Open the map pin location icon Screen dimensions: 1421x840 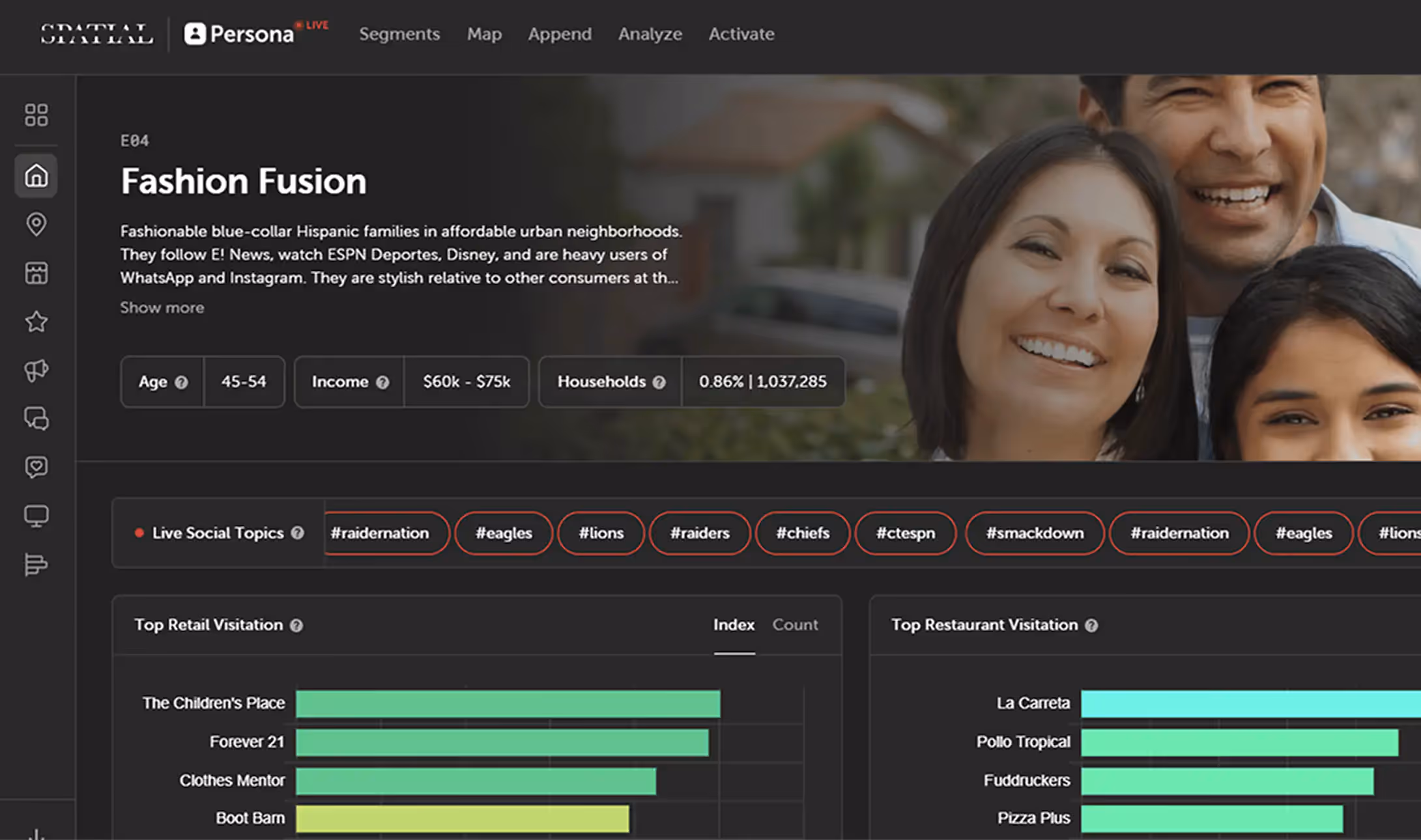36,225
